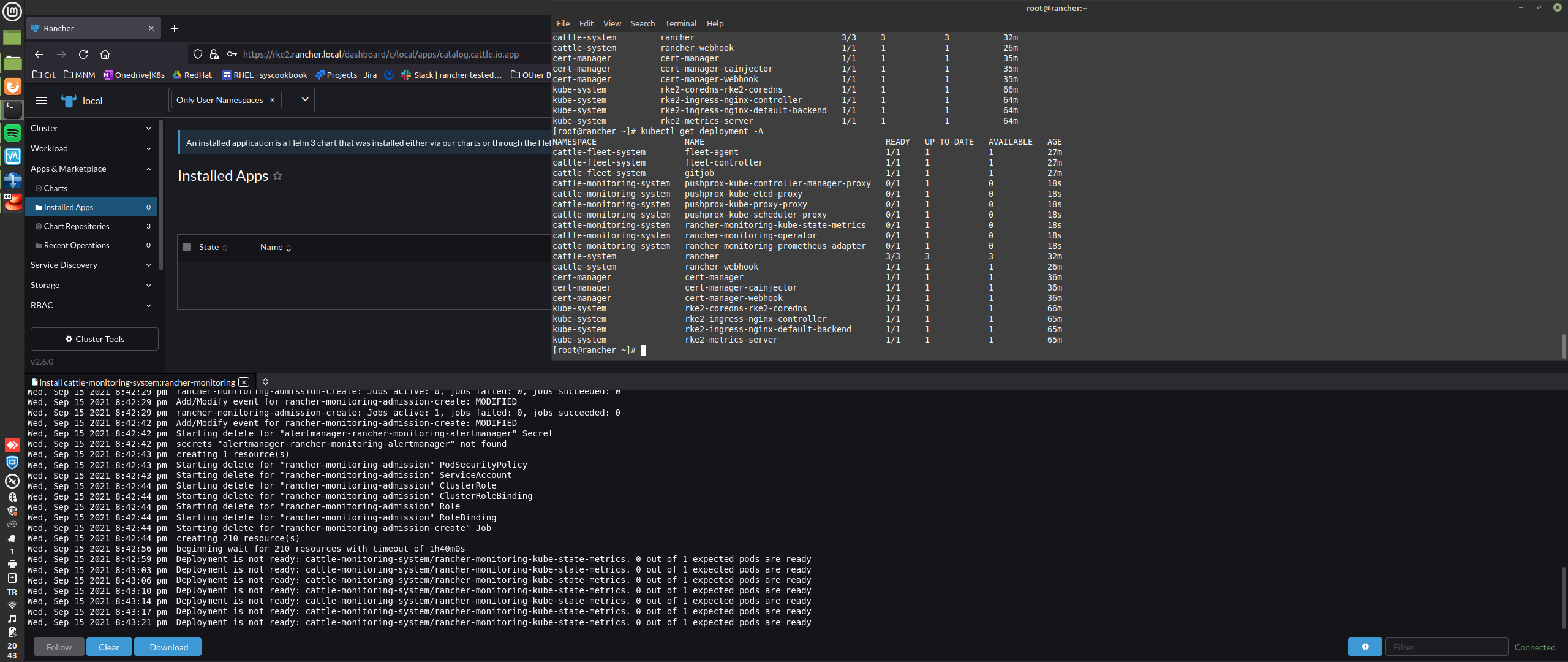
Task: Clear the log output
Action: click(x=109, y=647)
